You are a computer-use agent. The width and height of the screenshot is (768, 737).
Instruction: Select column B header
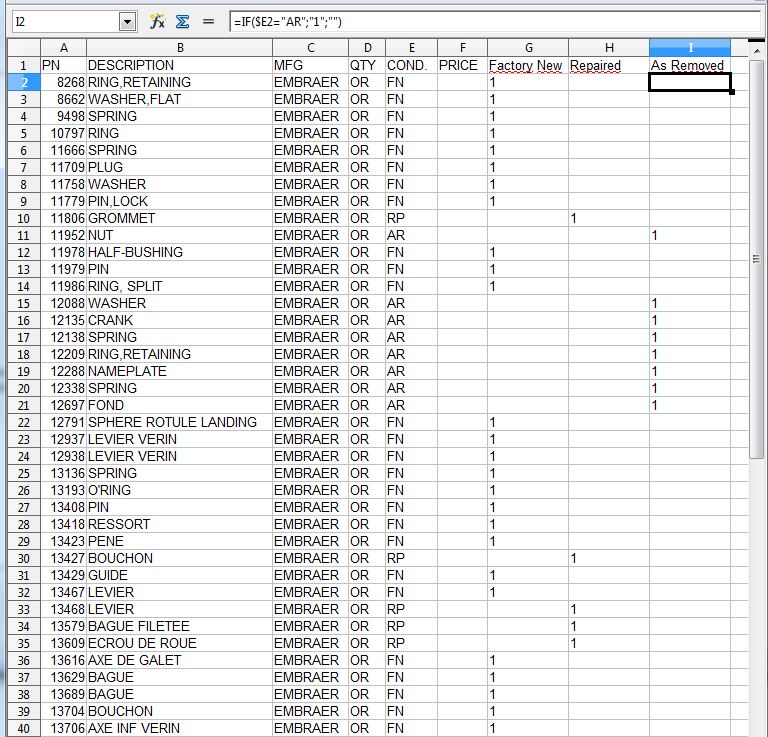179,48
